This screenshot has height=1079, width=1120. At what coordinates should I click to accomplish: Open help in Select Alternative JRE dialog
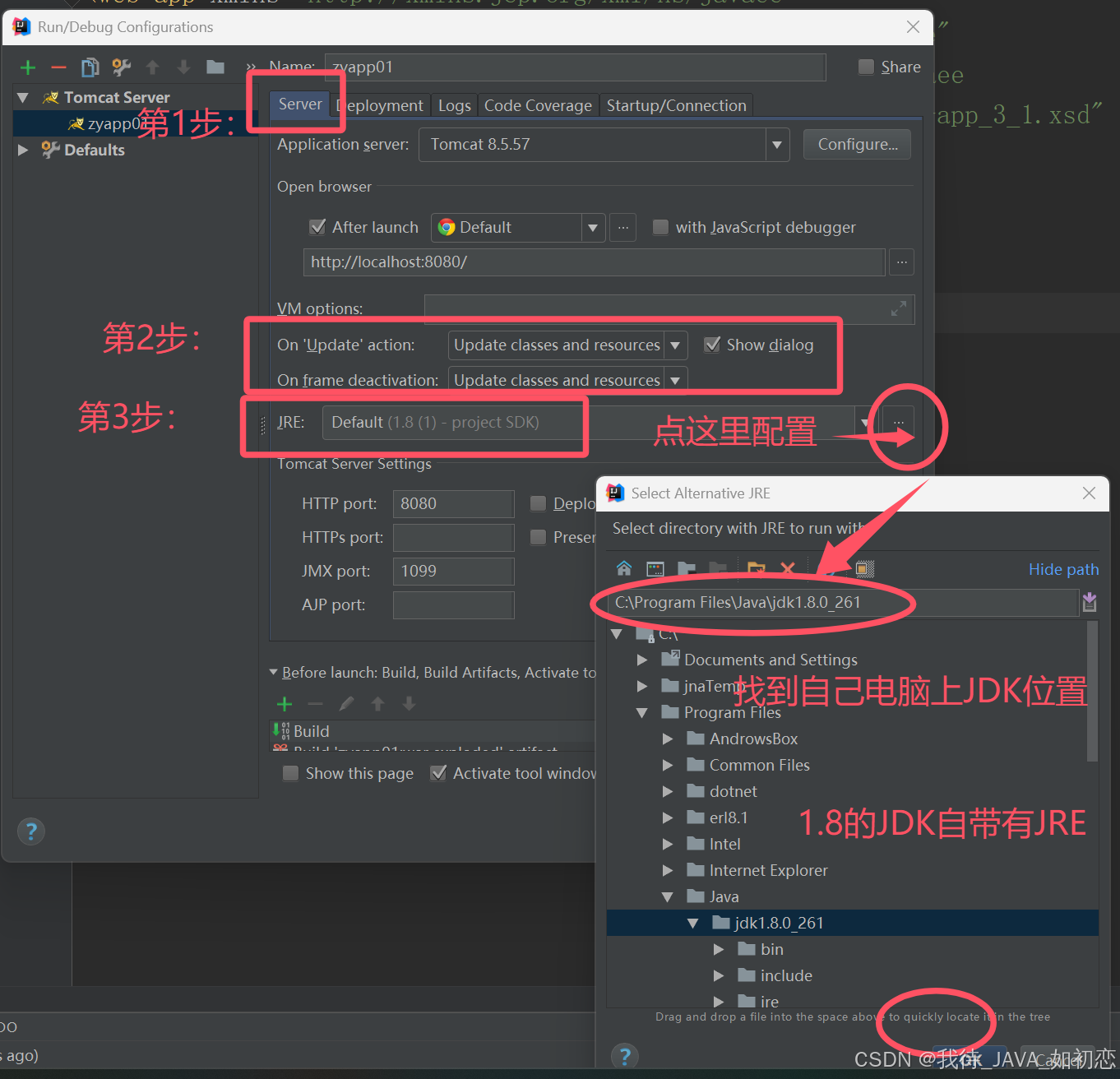(x=625, y=1056)
